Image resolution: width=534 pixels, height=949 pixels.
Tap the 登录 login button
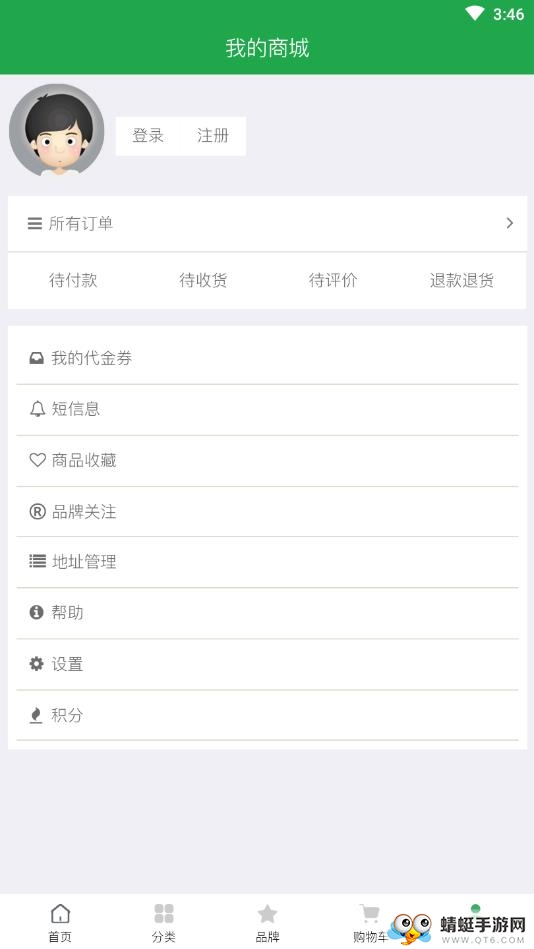pyautogui.click(x=148, y=136)
